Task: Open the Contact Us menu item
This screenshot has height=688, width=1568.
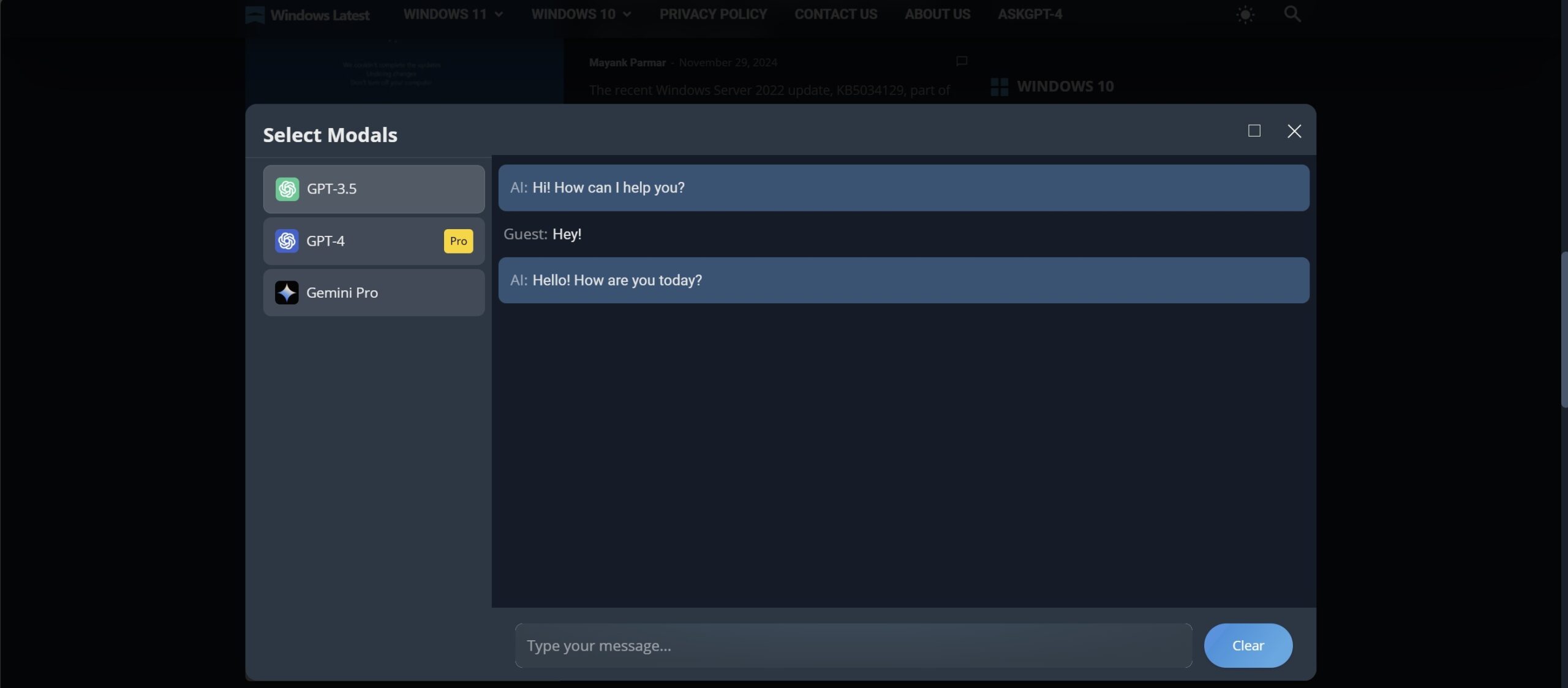Action: [x=835, y=14]
